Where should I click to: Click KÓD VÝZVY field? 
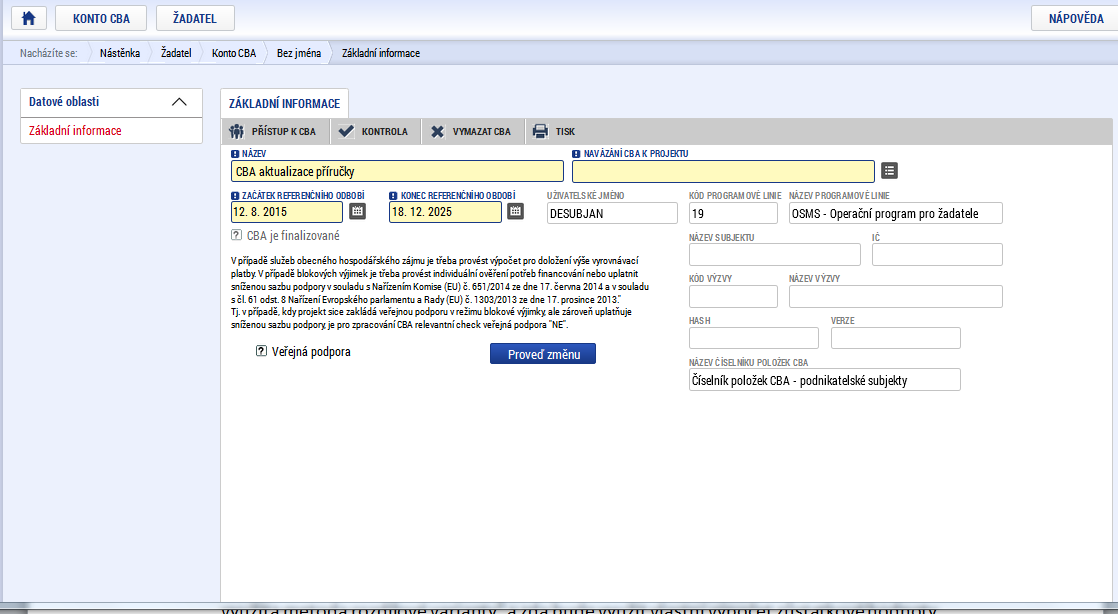[733, 297]
